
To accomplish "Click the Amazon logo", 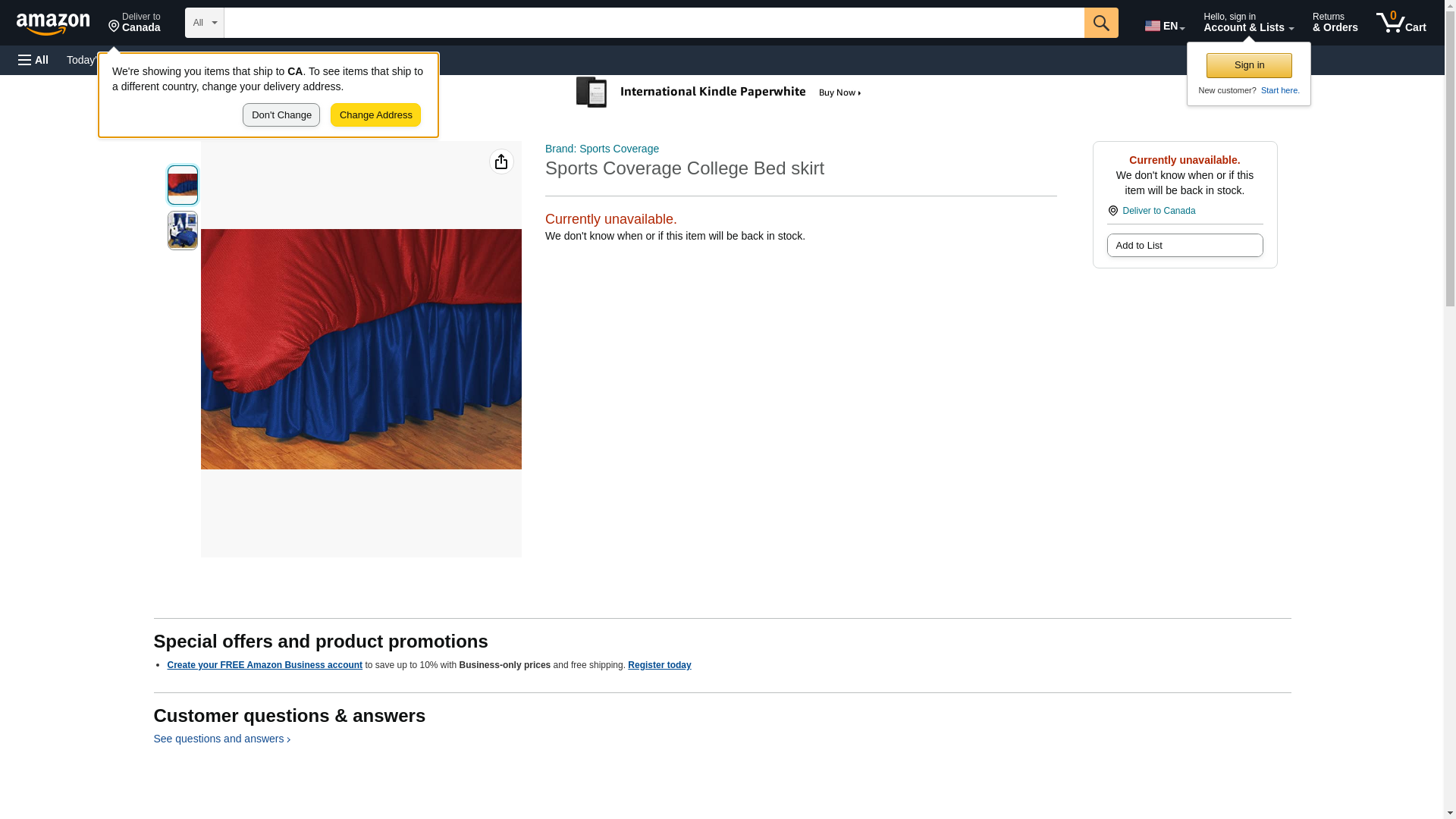I will coord(53,24).
